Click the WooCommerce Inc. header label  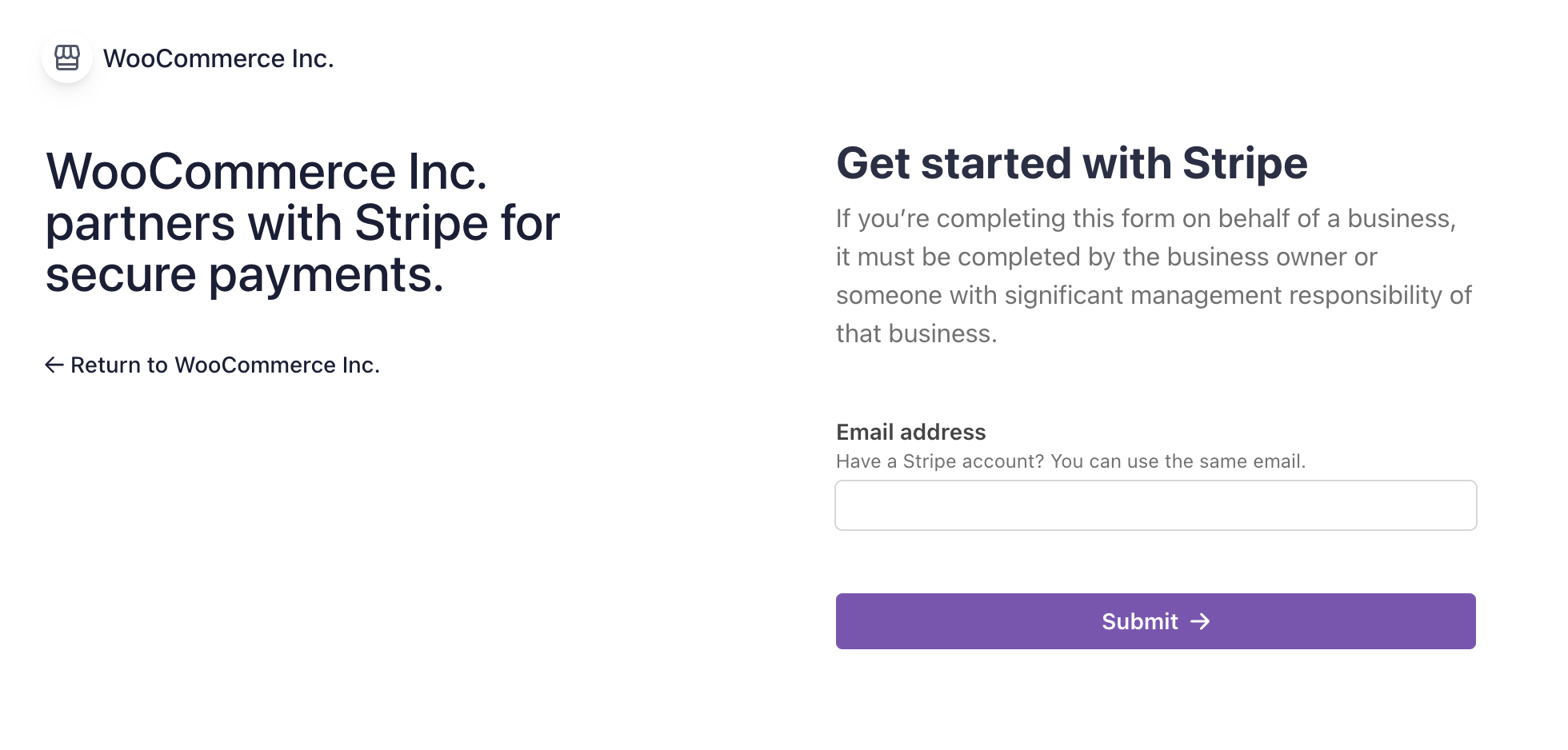218,57
